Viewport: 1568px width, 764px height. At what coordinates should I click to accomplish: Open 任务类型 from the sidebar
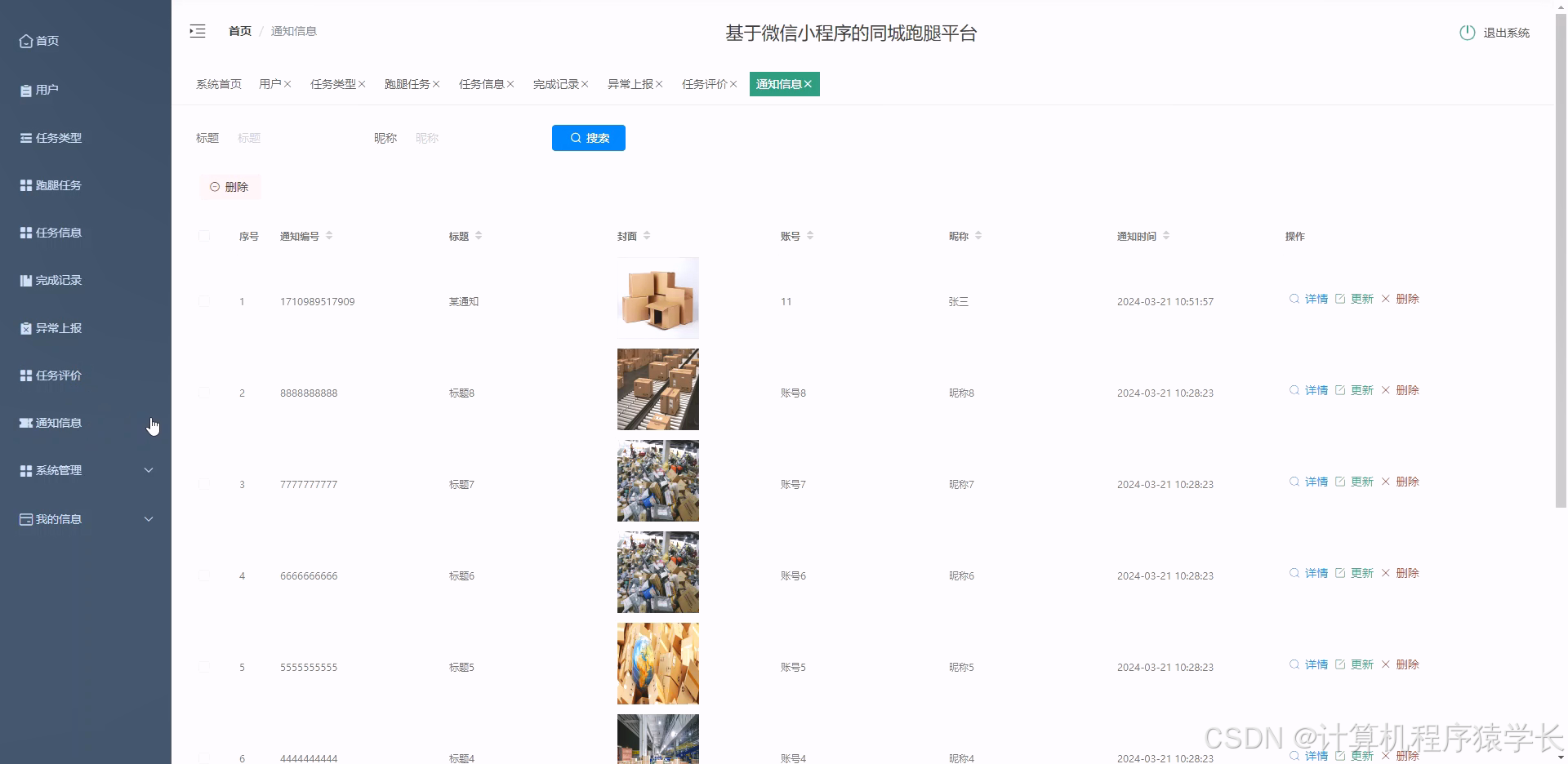[x=57, y=137]
